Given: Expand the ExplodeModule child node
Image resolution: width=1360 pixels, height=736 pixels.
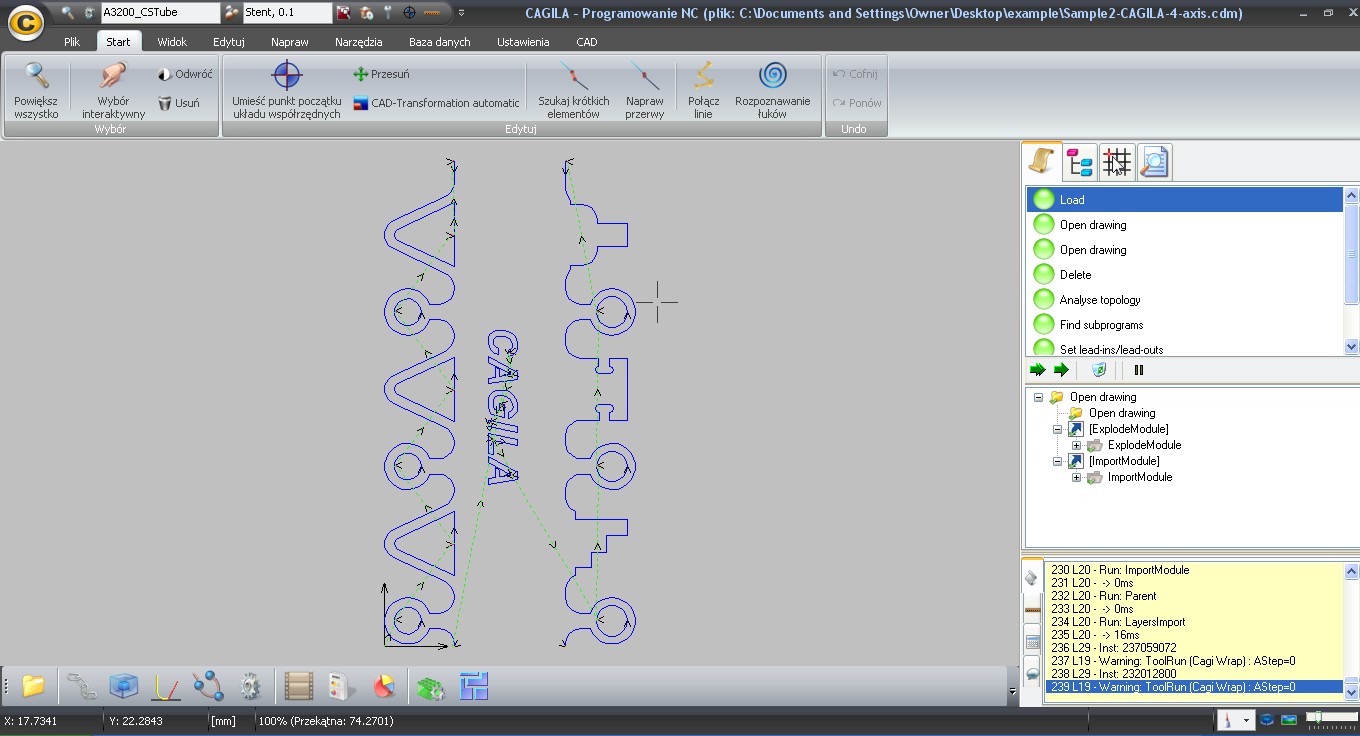Looking at the screenshot, I should pyautogui.click(x=1077, y=445).
